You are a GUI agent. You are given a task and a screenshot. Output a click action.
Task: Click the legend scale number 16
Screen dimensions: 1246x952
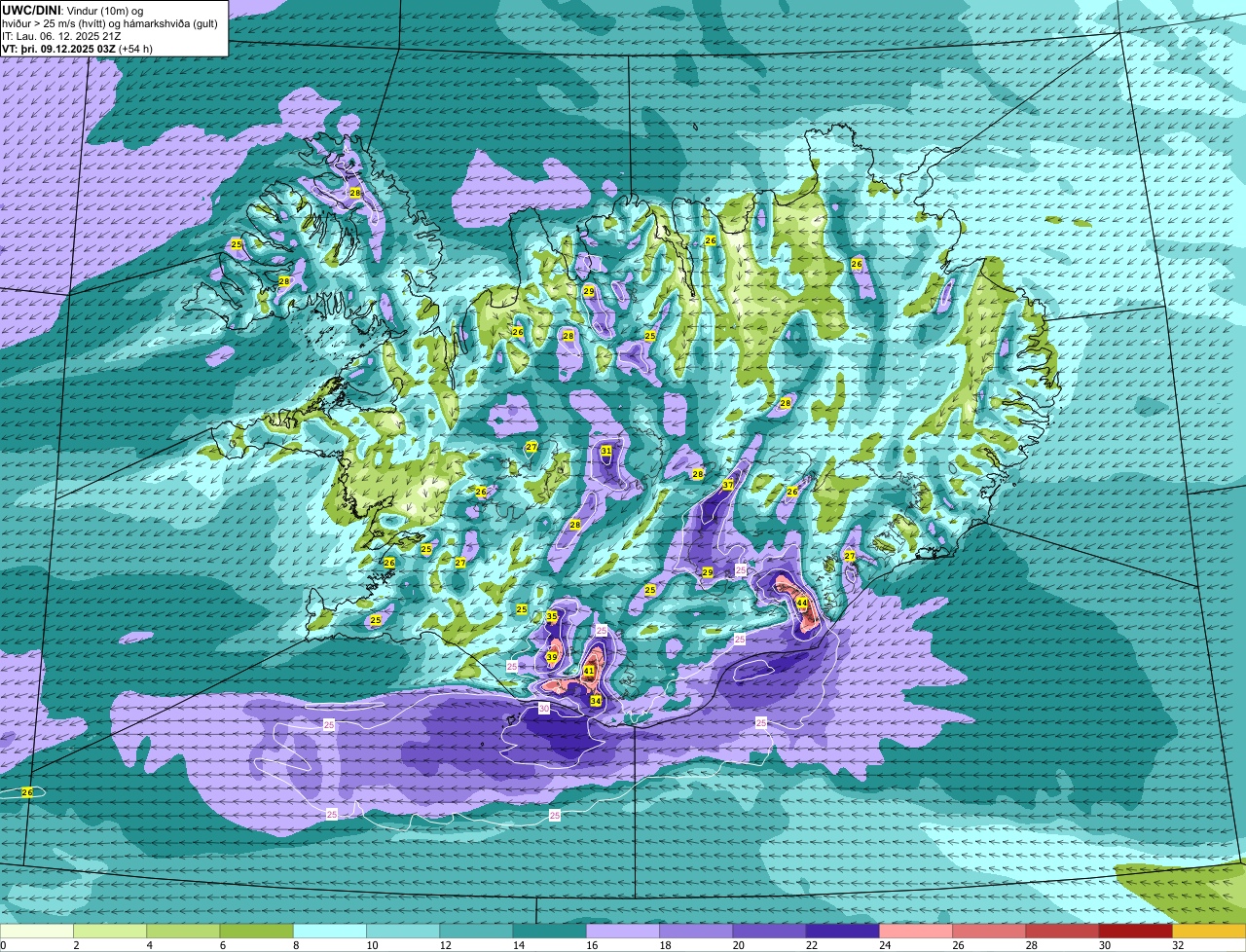tap(591, 945)
